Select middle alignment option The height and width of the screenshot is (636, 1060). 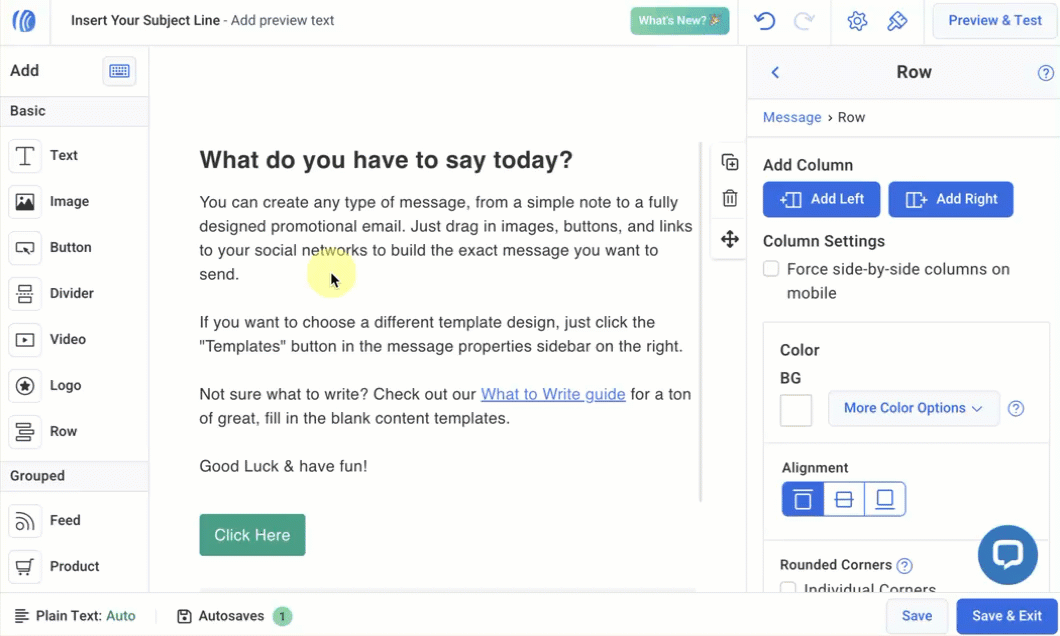[844, 499]
